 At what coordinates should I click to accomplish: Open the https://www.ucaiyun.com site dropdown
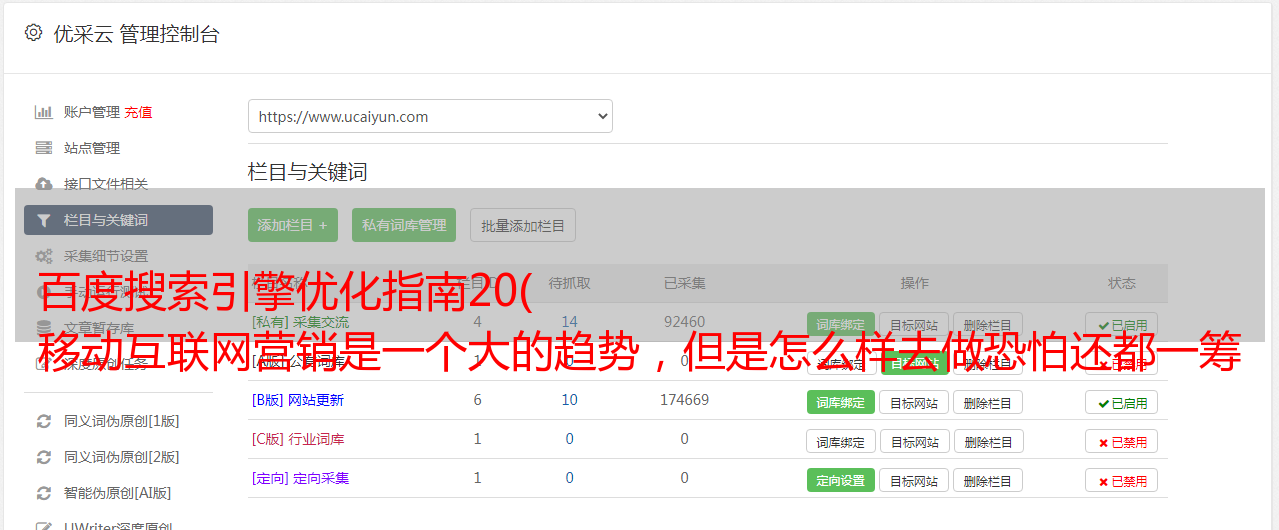tap(430, 116)
